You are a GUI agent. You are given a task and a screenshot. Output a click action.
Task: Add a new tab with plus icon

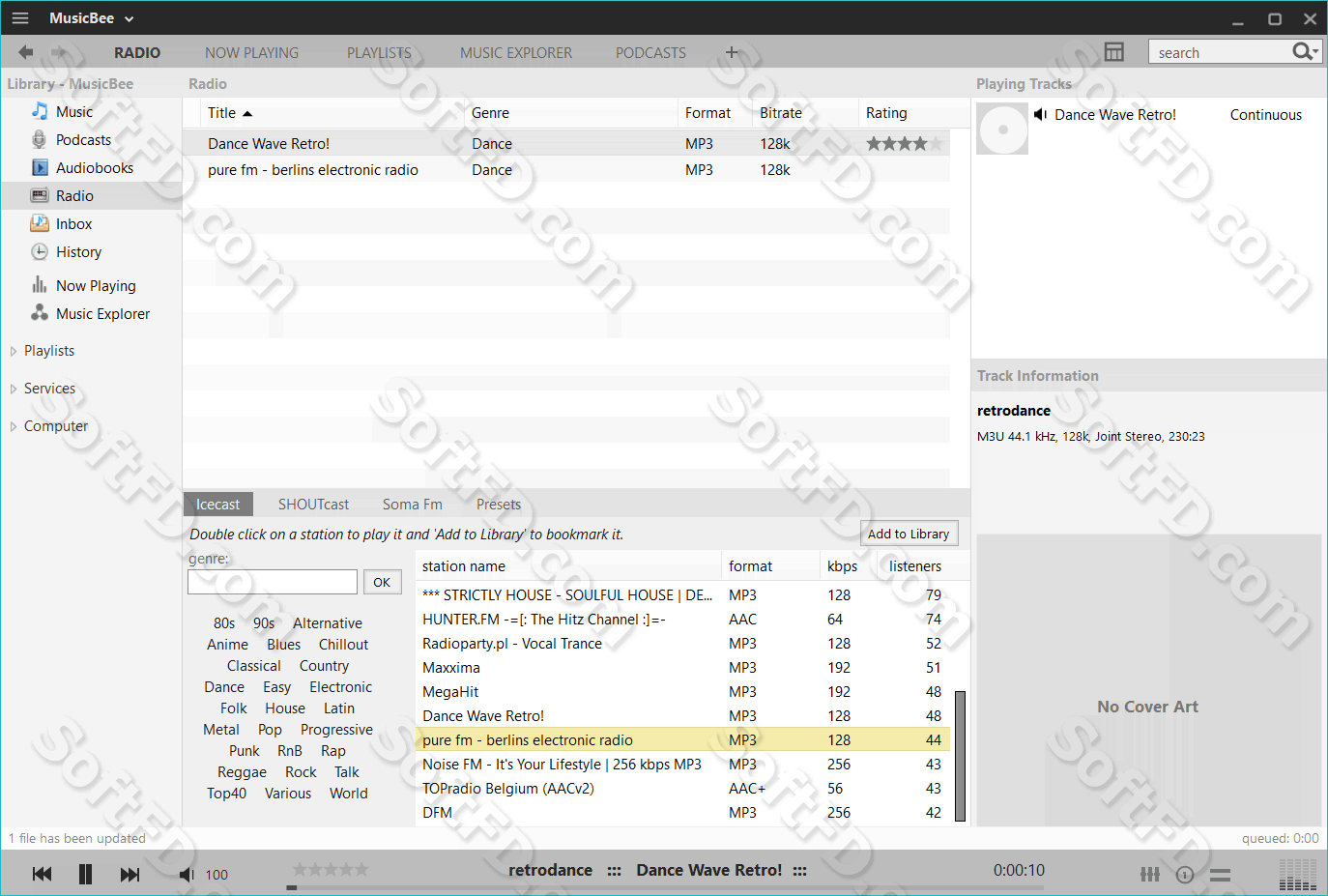click(732, 52)
